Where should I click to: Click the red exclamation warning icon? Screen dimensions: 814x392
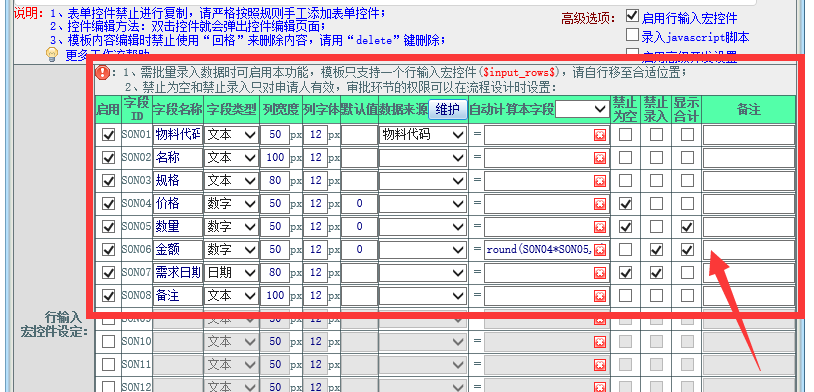pos(102,73)
